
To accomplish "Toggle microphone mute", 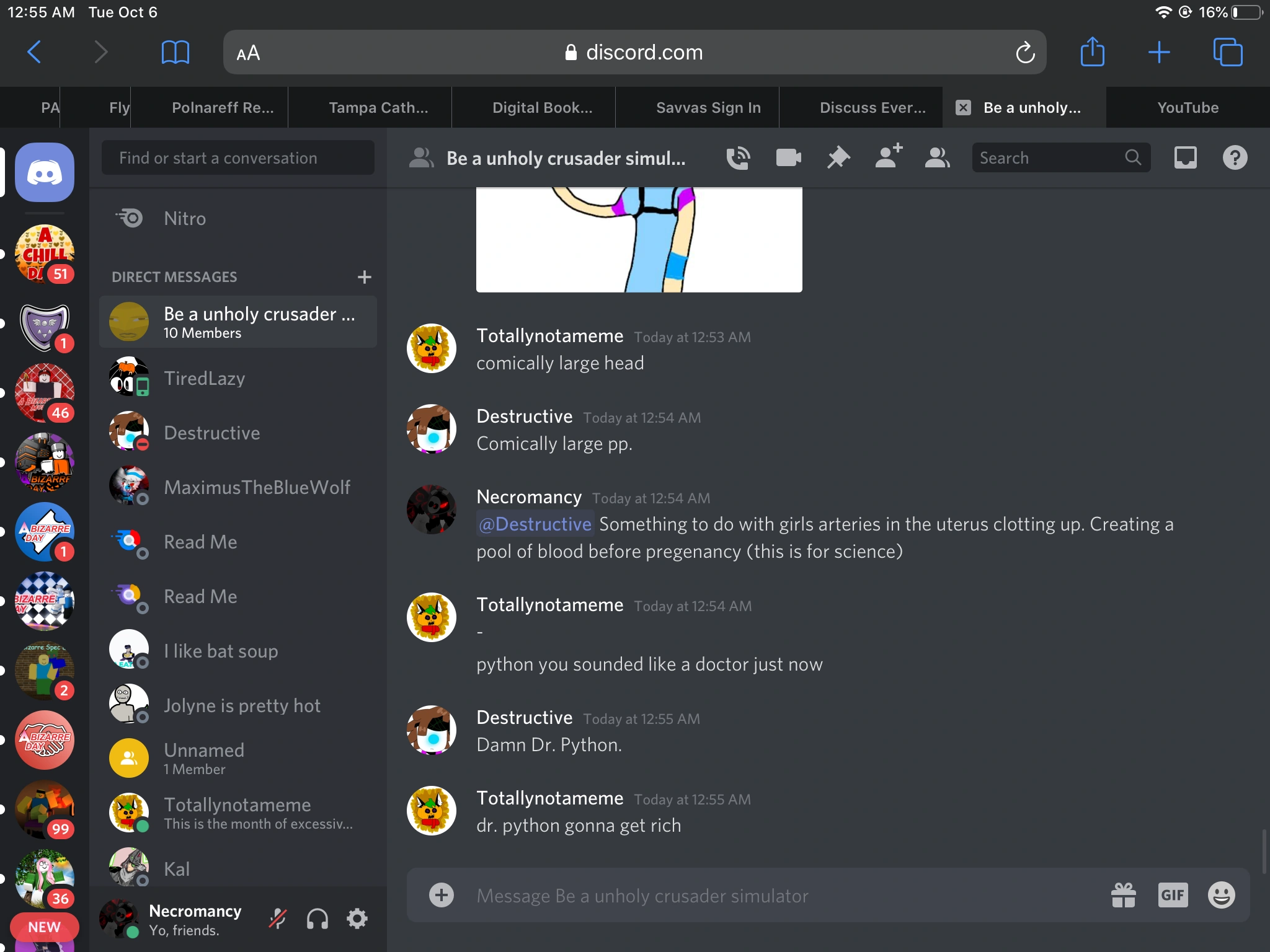I will [x=278, y=919].
